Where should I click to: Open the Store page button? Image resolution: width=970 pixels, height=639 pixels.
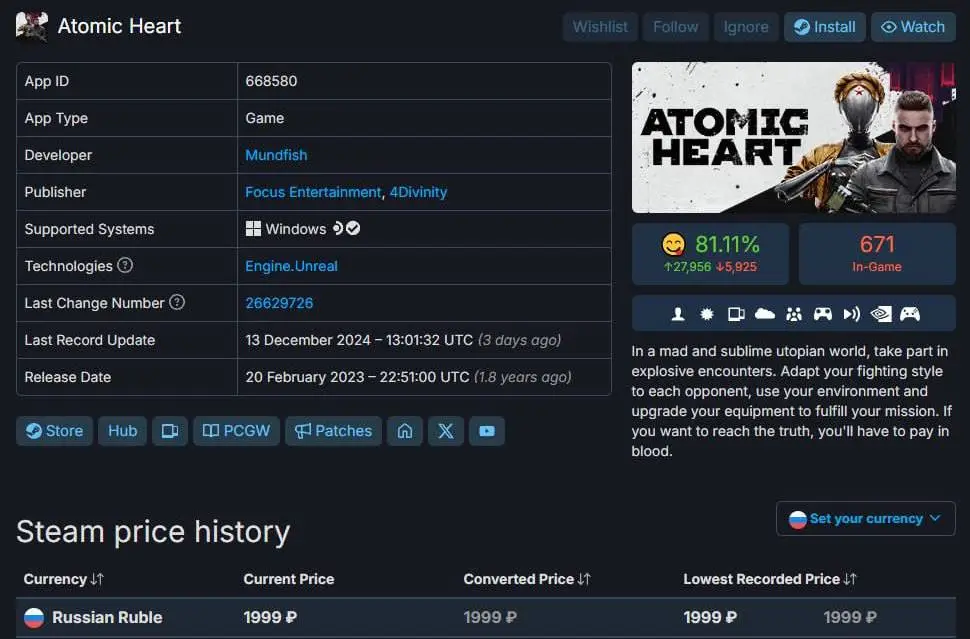click(54, 431)
